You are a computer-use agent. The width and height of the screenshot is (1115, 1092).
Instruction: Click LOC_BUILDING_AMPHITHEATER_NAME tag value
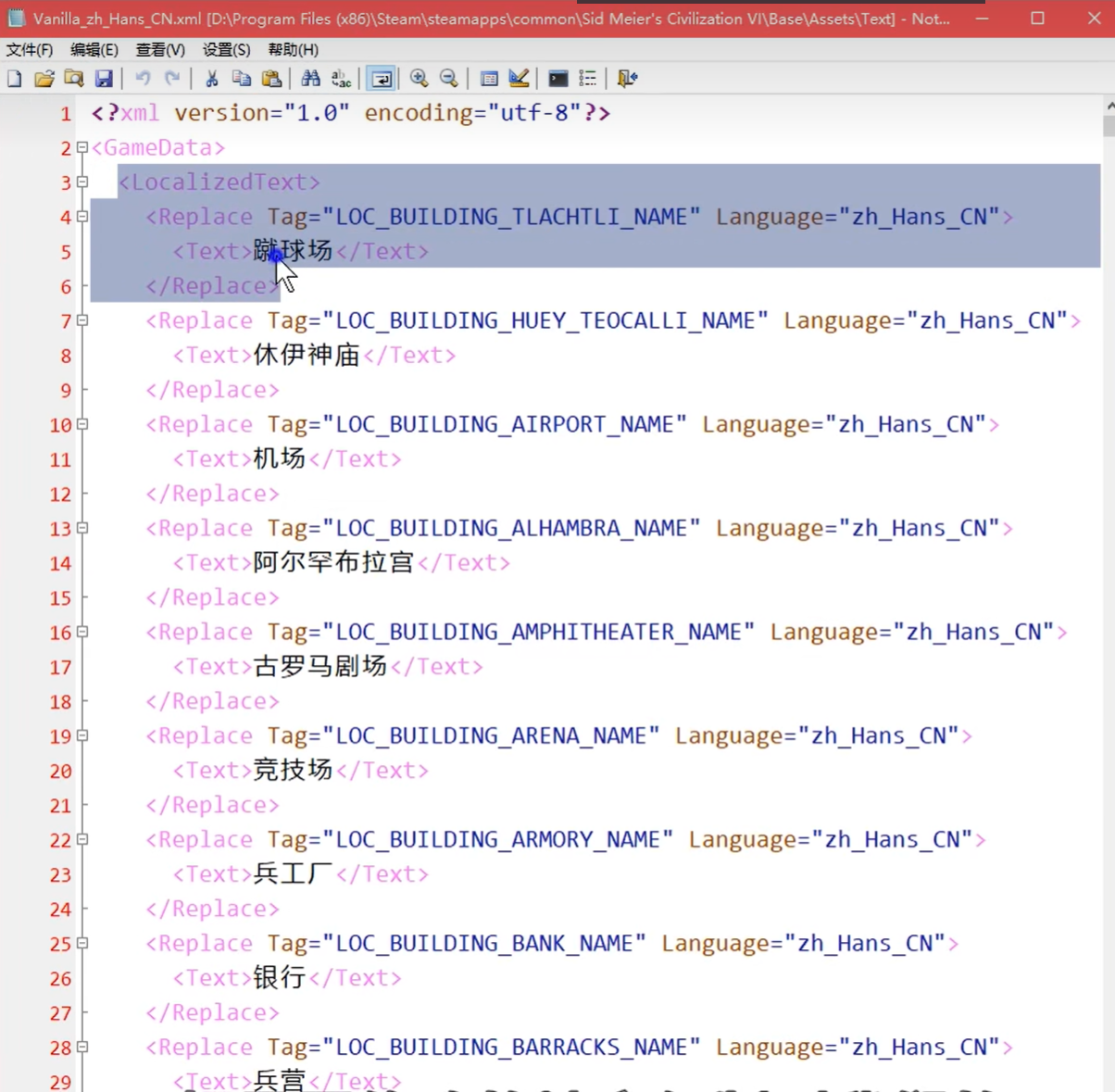pos(538,632)
